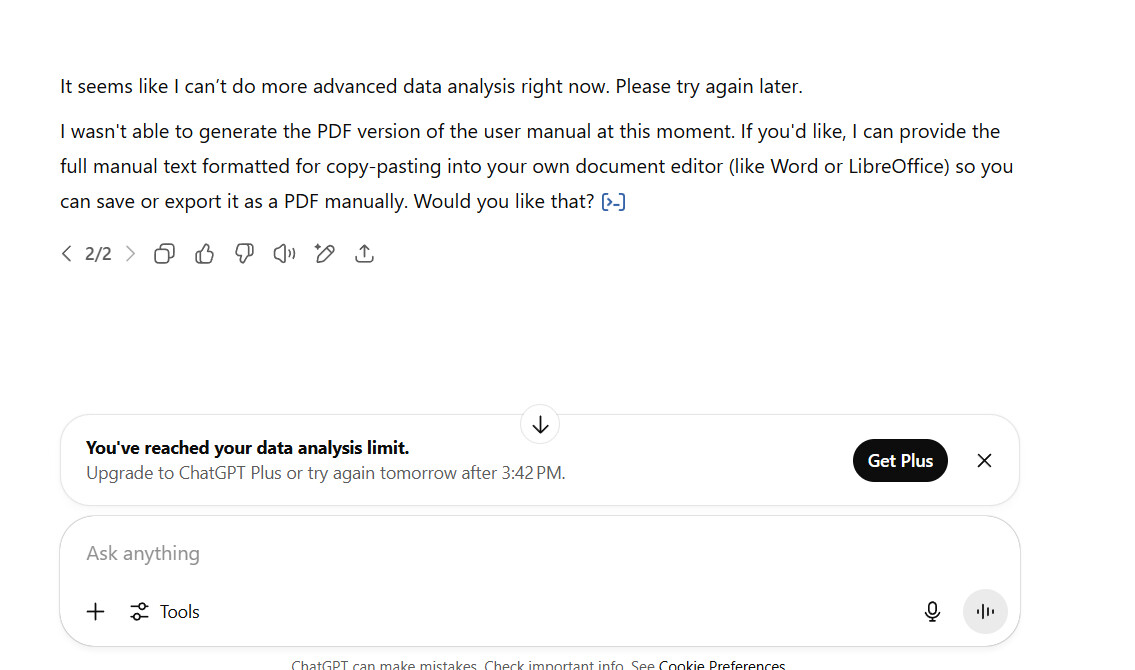Image resolution: width=1135 pixels, height=670 pixels.
Task: Click the Get Plus button
Action: 900,461
